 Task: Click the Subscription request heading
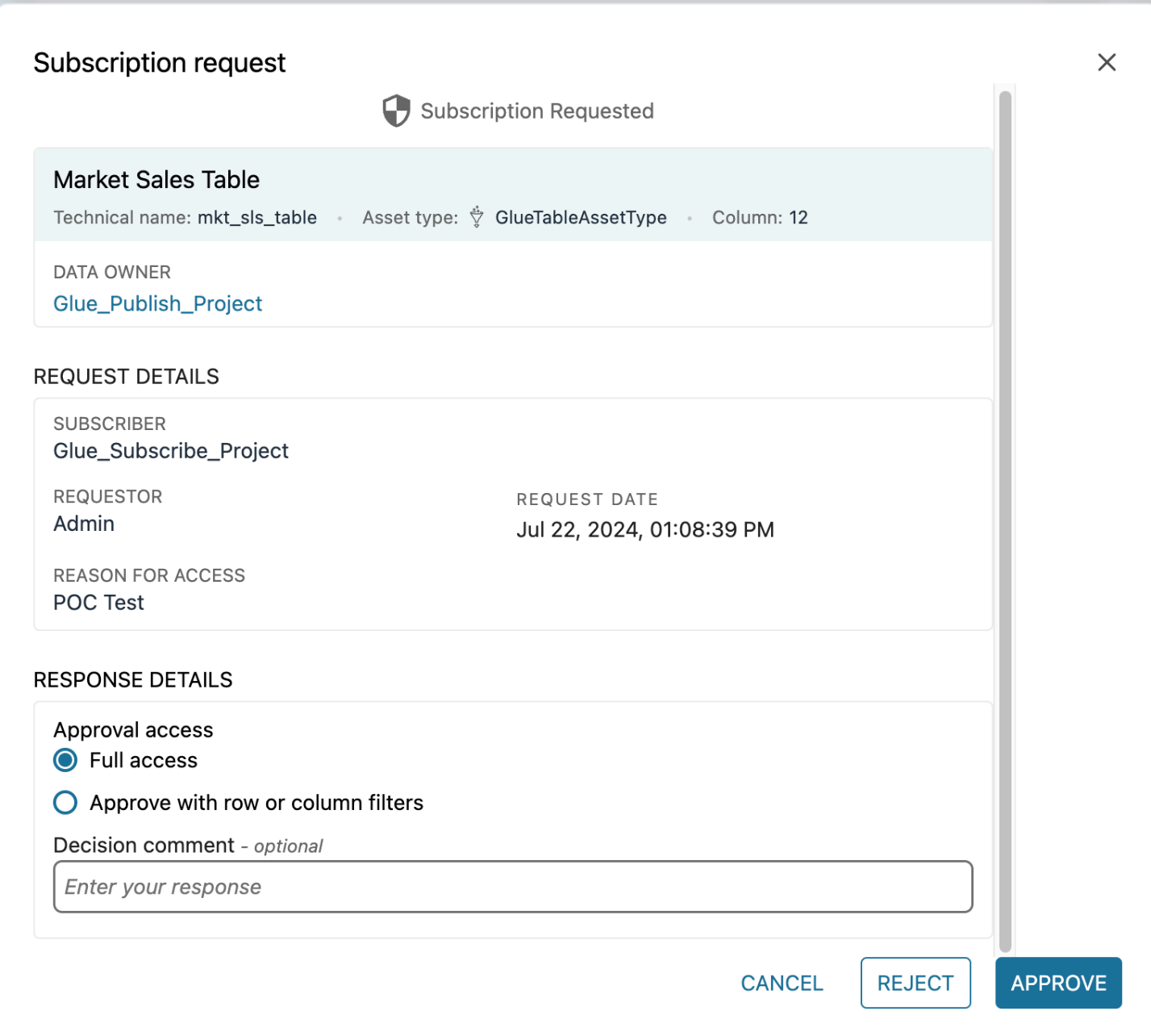tap(160, 63)
